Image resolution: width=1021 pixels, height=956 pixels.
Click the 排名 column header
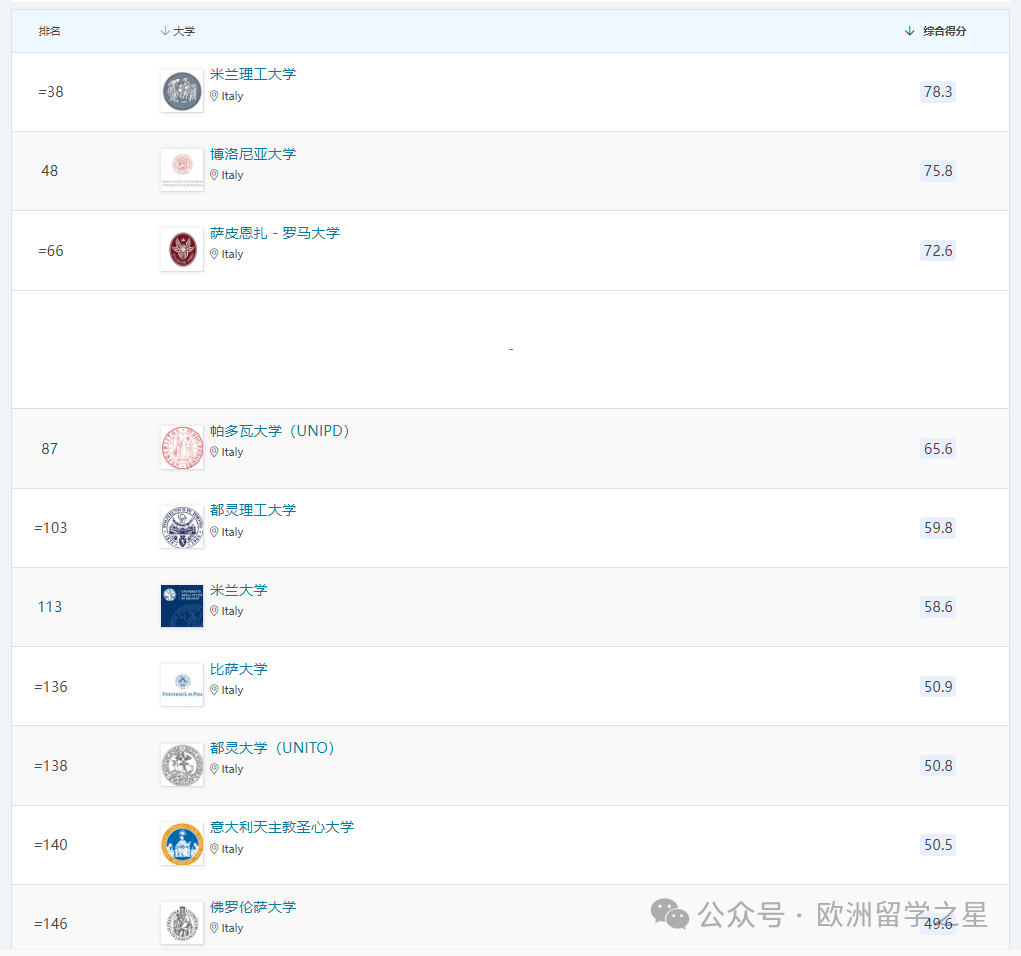pyautogui.click(x=50, y=32)
